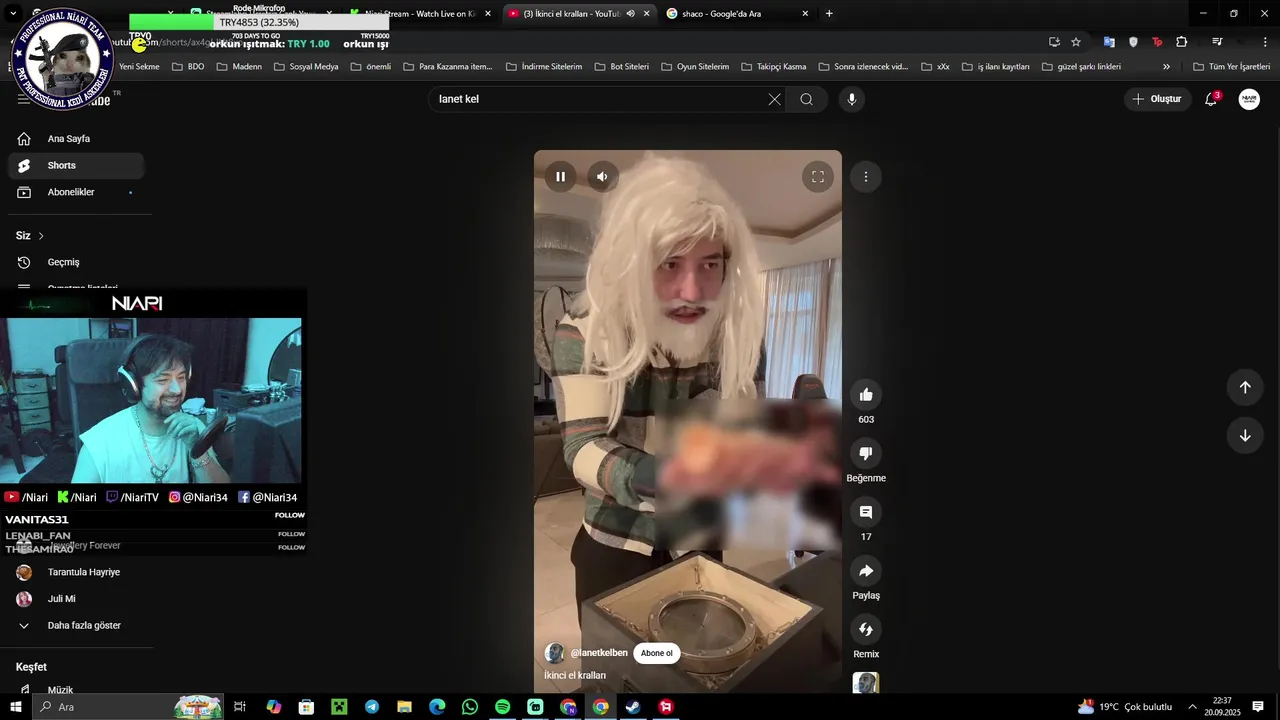Screen dimensions: 1280x720
Task: Open the shield extension icon
Action: coord(1133,42)
